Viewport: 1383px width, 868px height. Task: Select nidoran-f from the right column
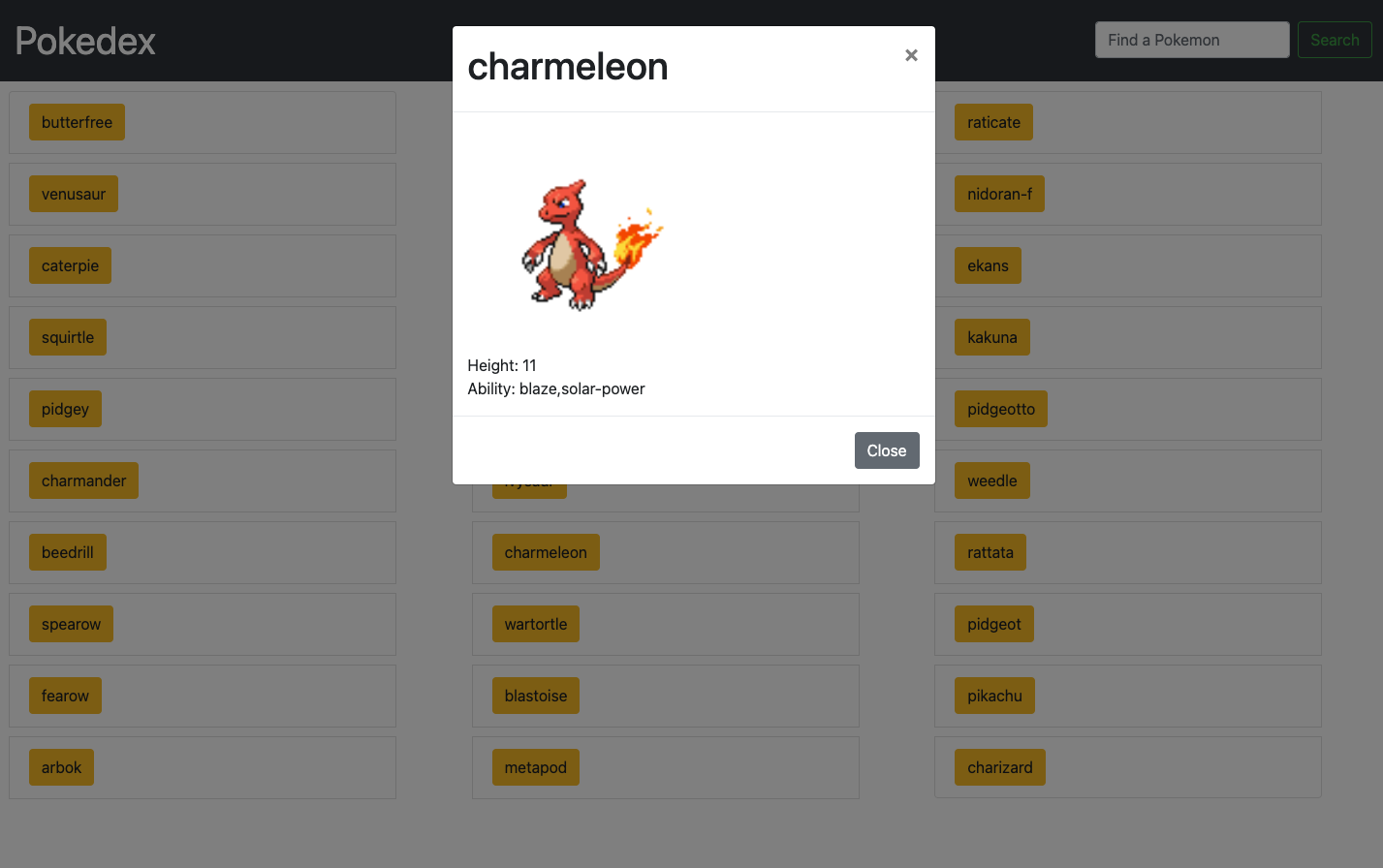pyautogui.click(x=999, y=194)
